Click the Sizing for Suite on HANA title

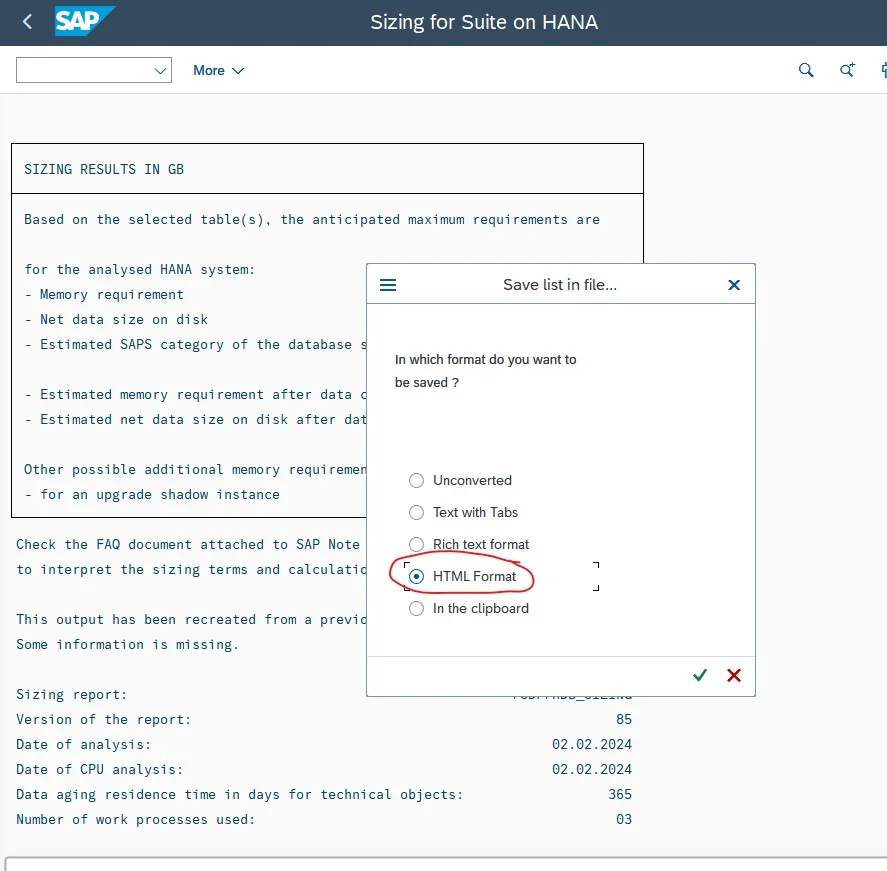[x=484, y=22]
